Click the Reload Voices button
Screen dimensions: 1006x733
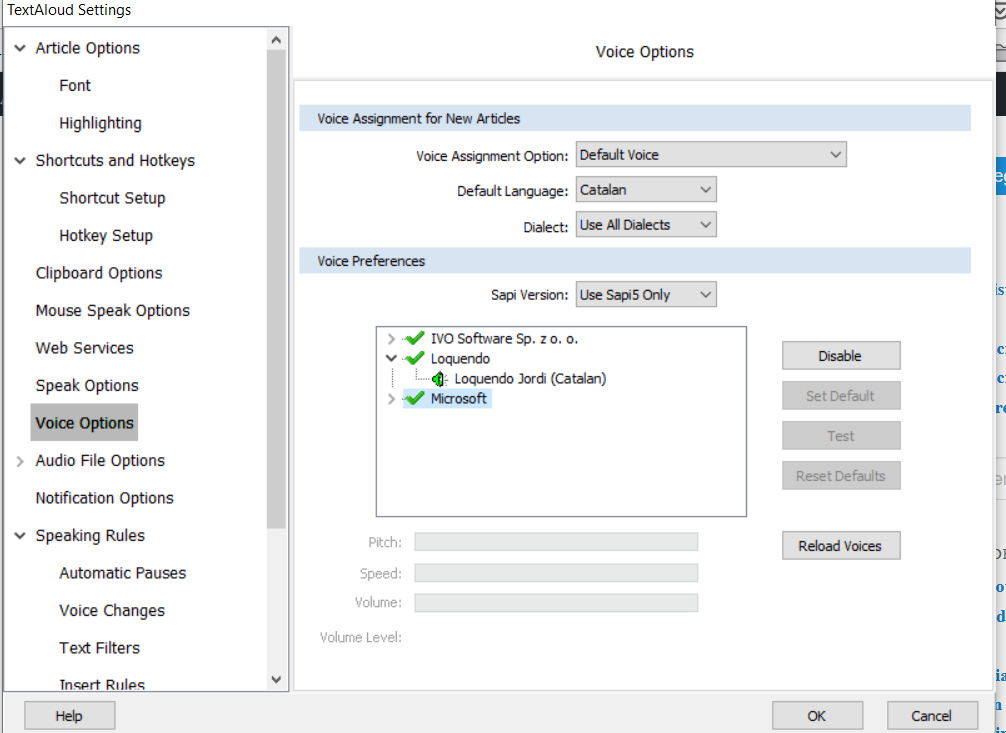coord(840,546)
